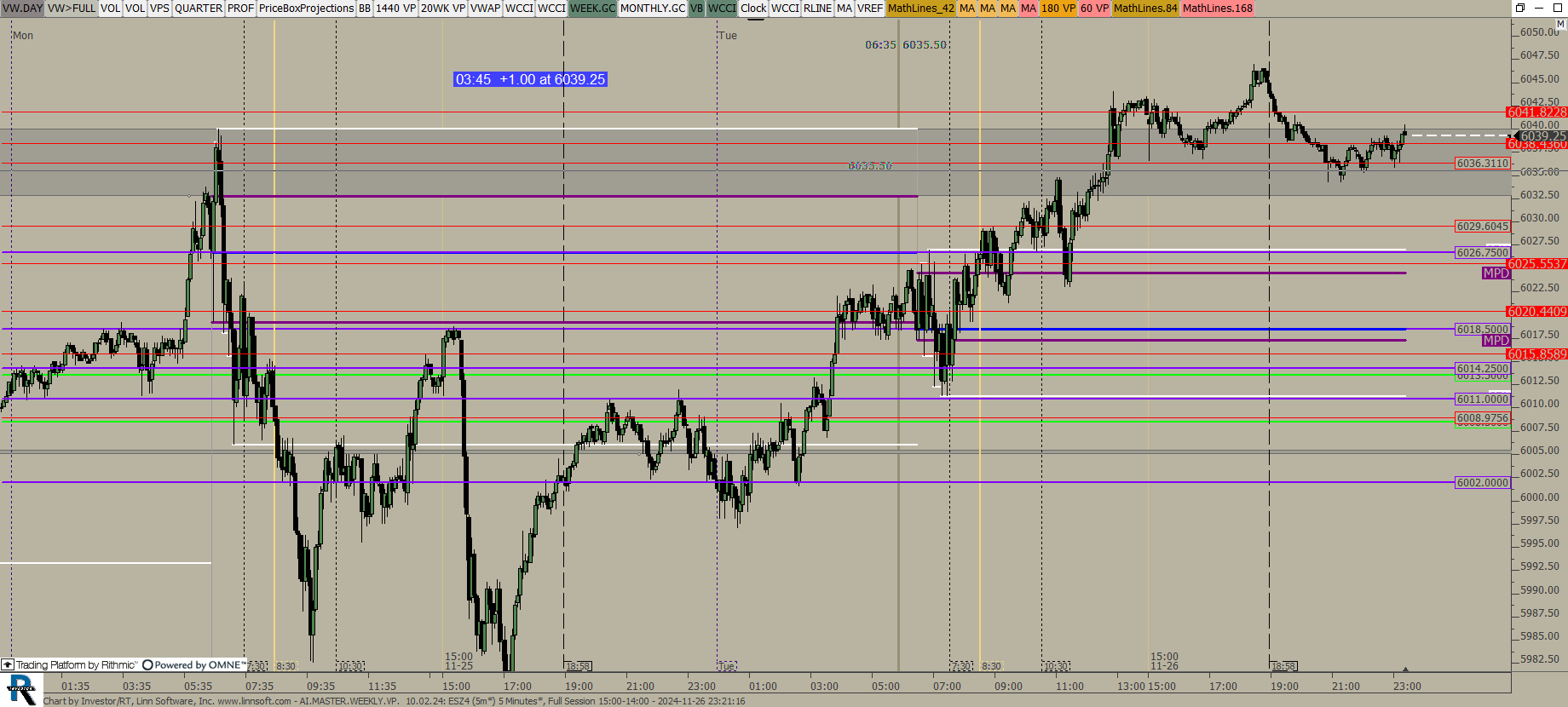Restore down the chart window
The height and width of the screenshot is (707, 1568).
pos(1519,8)
